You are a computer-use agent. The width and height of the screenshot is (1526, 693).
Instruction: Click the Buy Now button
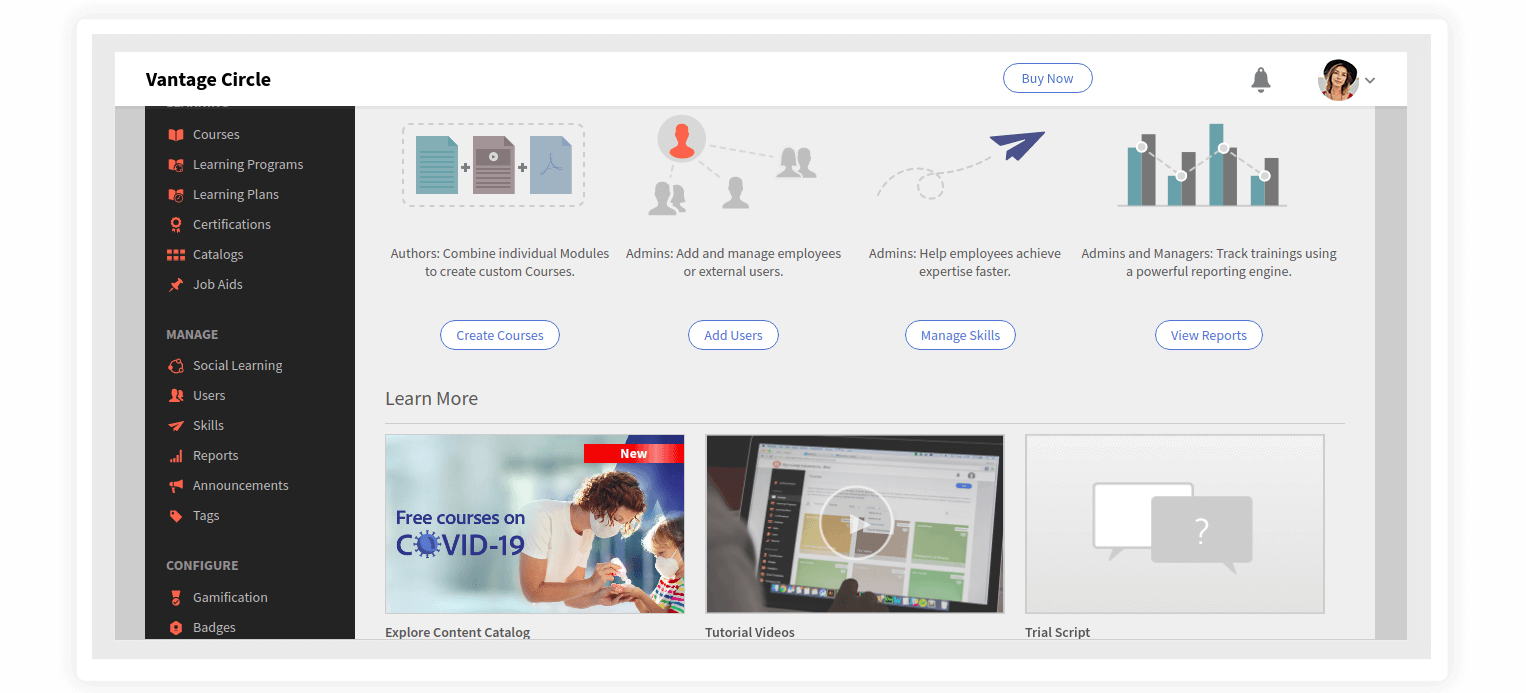coord(1047,77)
